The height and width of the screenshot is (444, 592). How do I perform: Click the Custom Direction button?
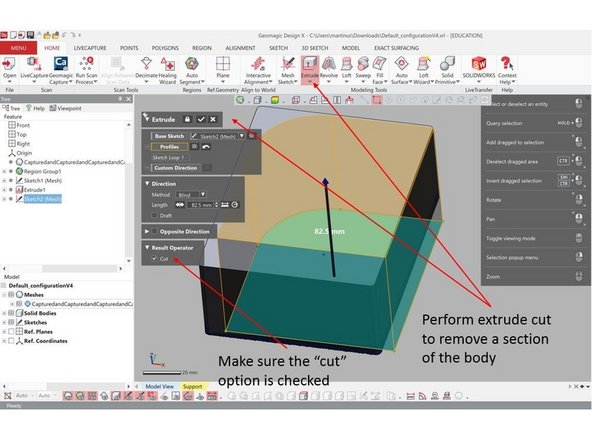point(176,168)
